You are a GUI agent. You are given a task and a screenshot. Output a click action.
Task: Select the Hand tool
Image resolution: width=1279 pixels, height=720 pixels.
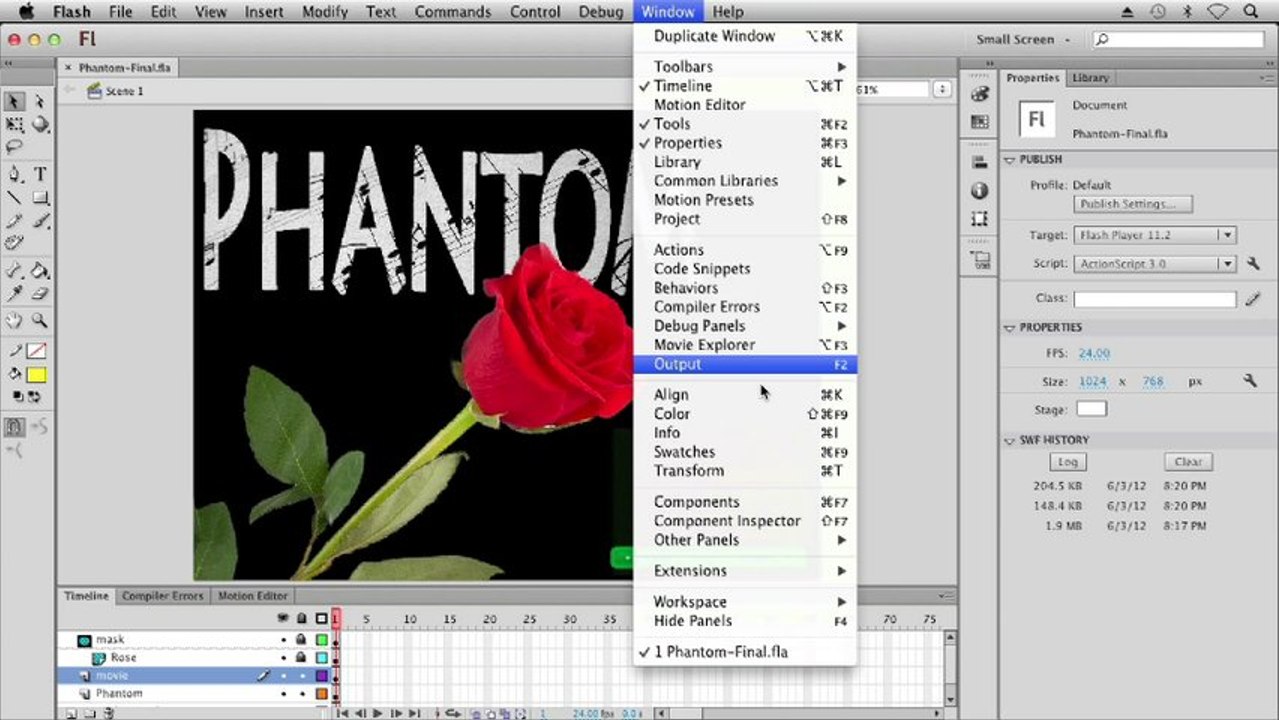click(x=15, y=321)
